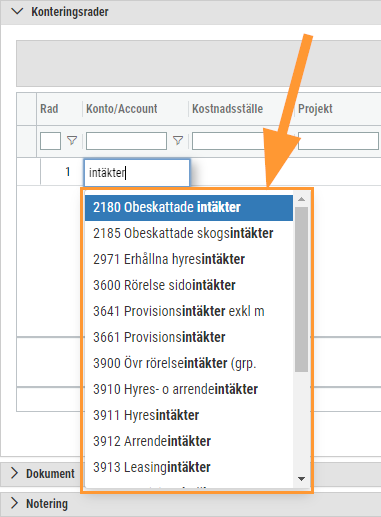Click the suggestion list scrollbar thumb
Viewport: 381px width, 517px height.
pyautogui.click(x=301, y=289)
